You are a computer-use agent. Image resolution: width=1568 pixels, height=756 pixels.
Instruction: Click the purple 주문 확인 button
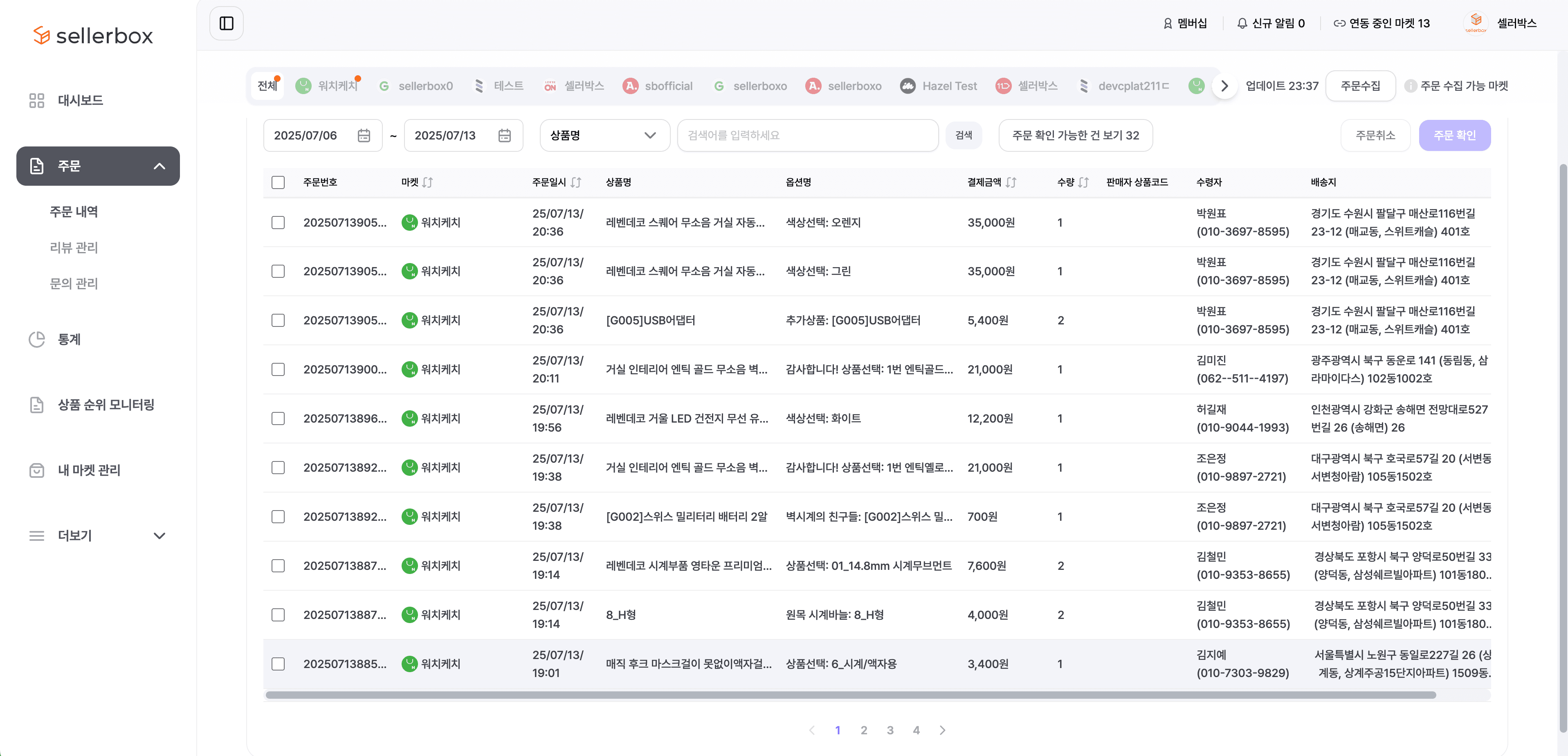tap(1454, 135)
